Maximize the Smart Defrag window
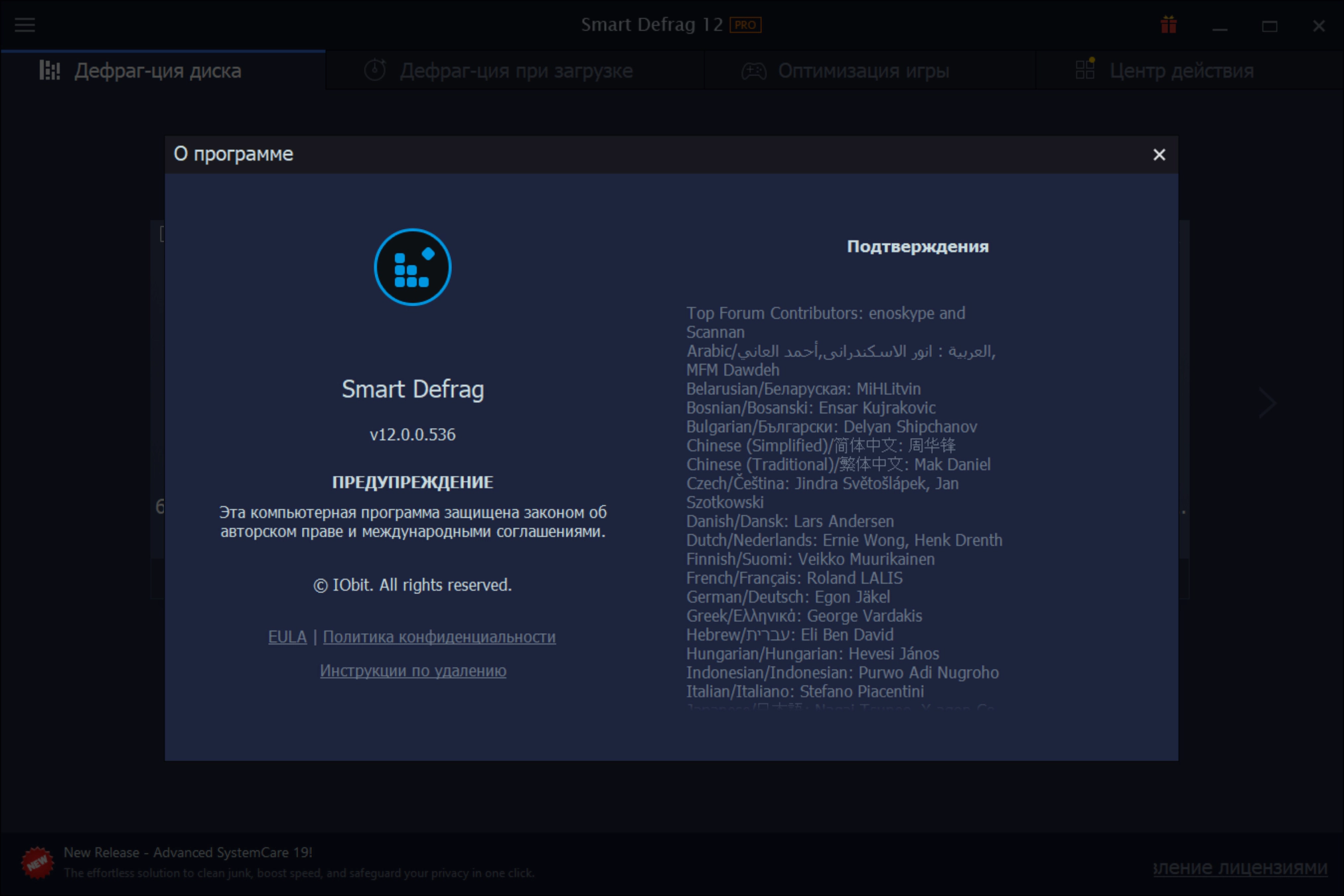 (1270, 26)
